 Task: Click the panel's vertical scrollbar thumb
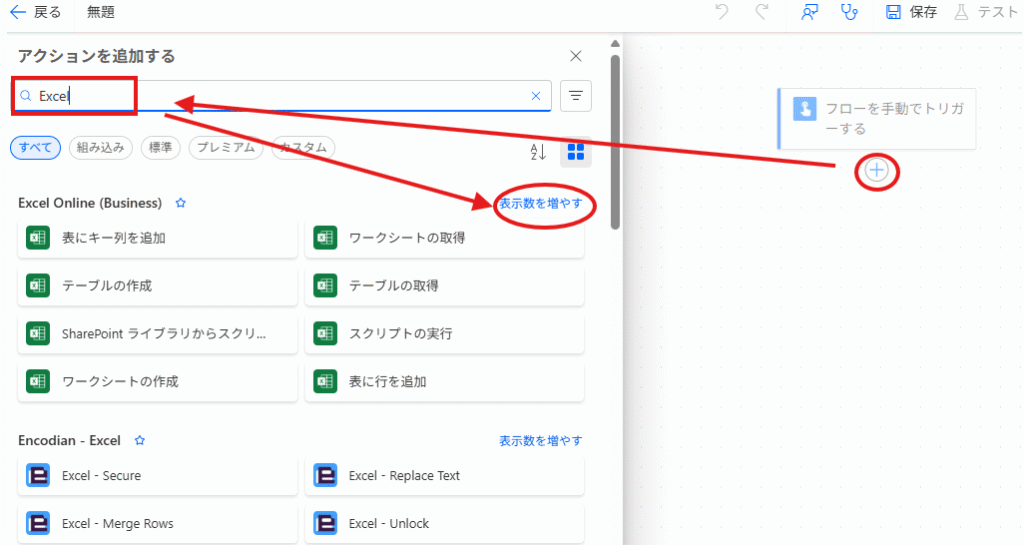(615, 141)
